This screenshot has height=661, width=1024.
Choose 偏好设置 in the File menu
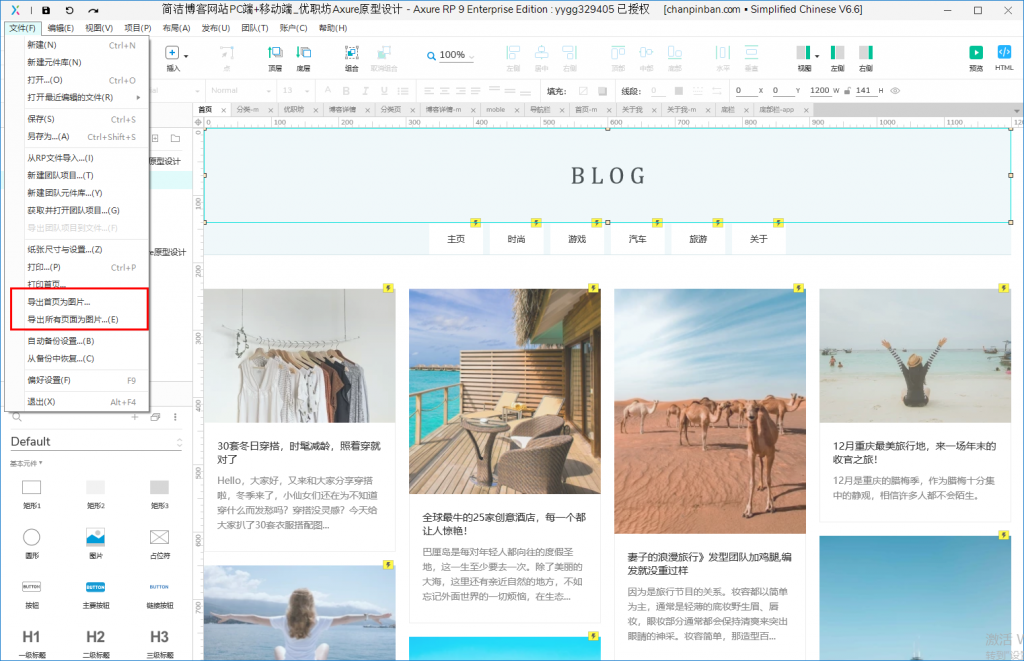[49, 380]
